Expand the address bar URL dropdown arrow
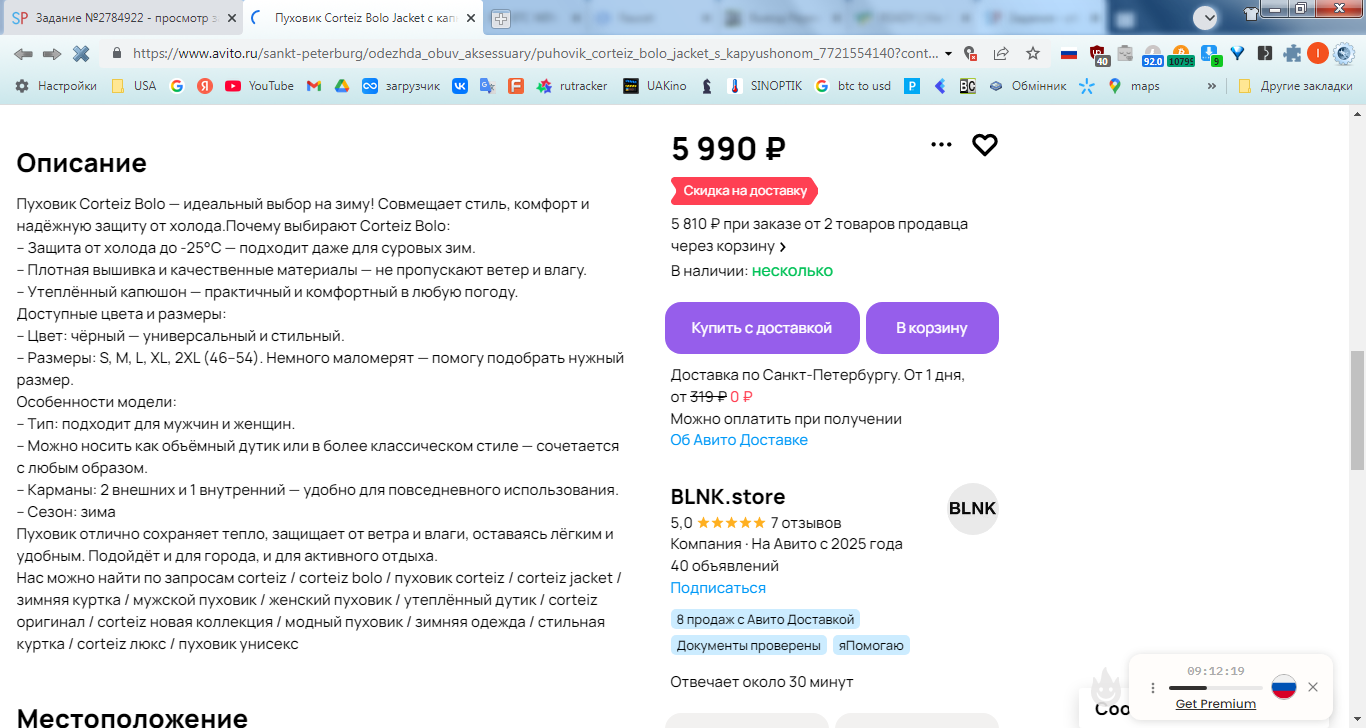 [x=948, y=54]
